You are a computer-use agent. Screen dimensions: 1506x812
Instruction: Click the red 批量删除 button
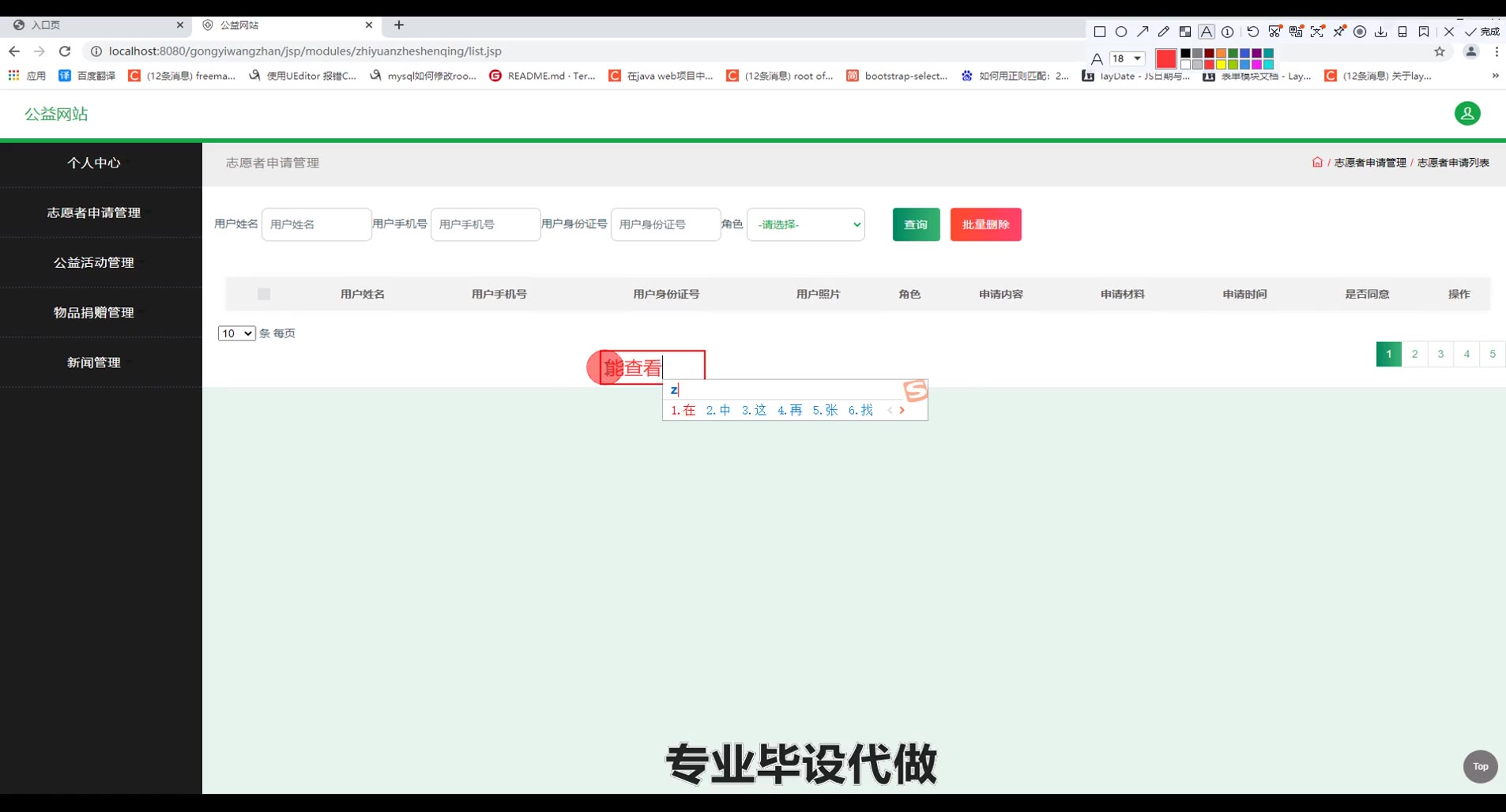(x=985, y=224)
